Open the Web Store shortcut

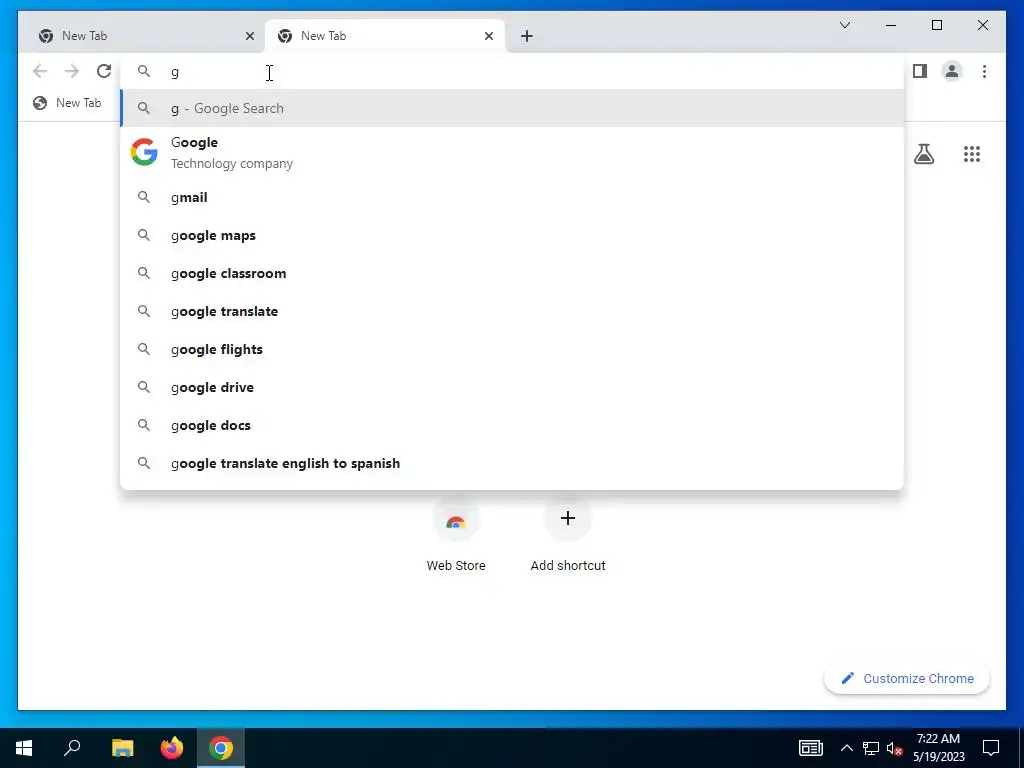click(x=456, y=536)
